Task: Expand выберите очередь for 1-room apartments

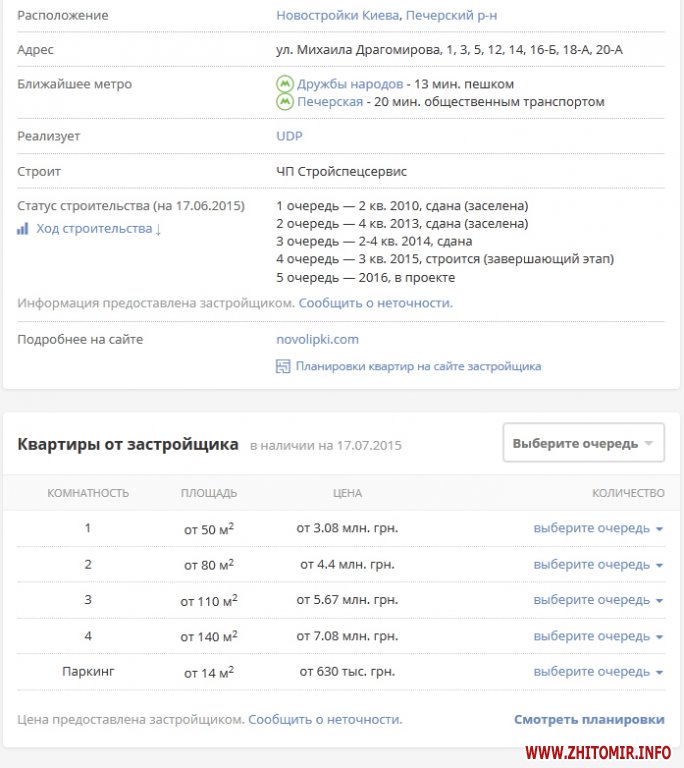Action: pyautogui.click(x=598, y=528)
